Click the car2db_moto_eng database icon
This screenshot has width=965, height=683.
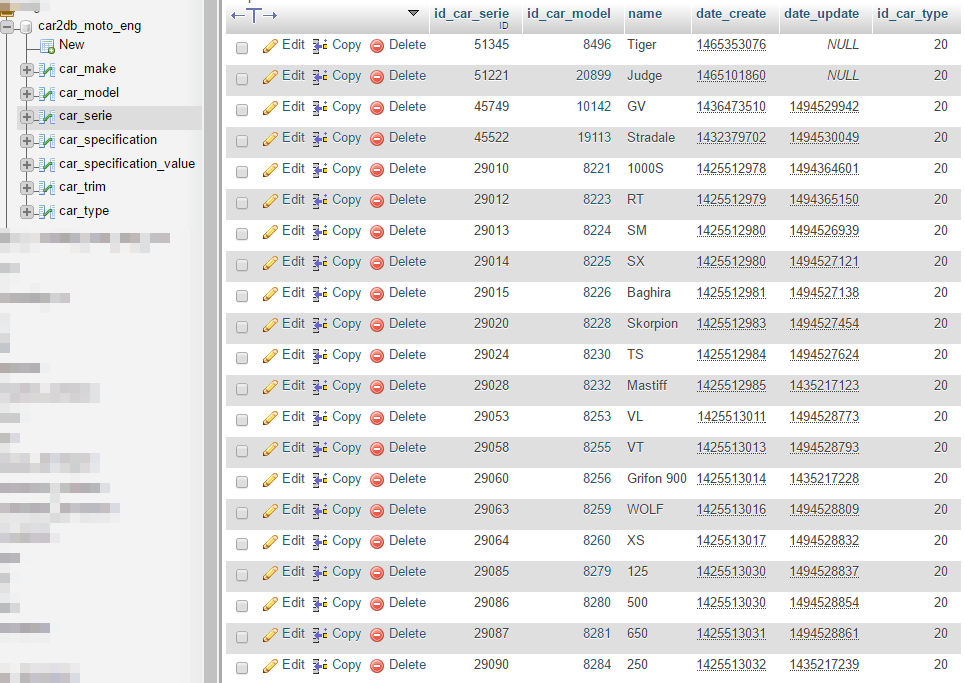coord(26,26)
